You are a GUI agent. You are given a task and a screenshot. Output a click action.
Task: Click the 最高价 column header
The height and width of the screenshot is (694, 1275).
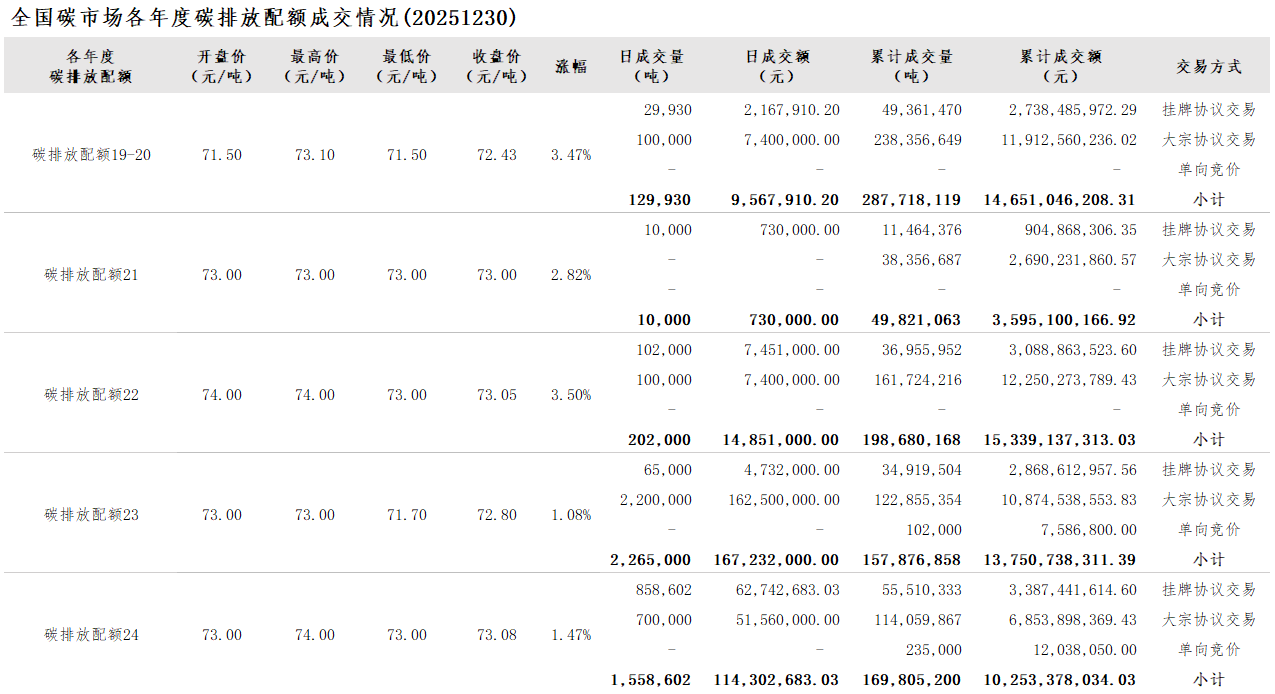(314, 66)
